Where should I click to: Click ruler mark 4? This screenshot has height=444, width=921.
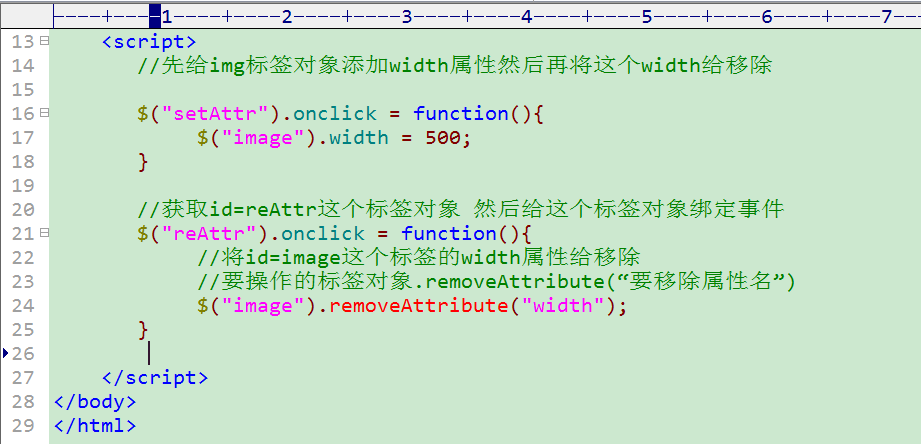tap(526, 17)
